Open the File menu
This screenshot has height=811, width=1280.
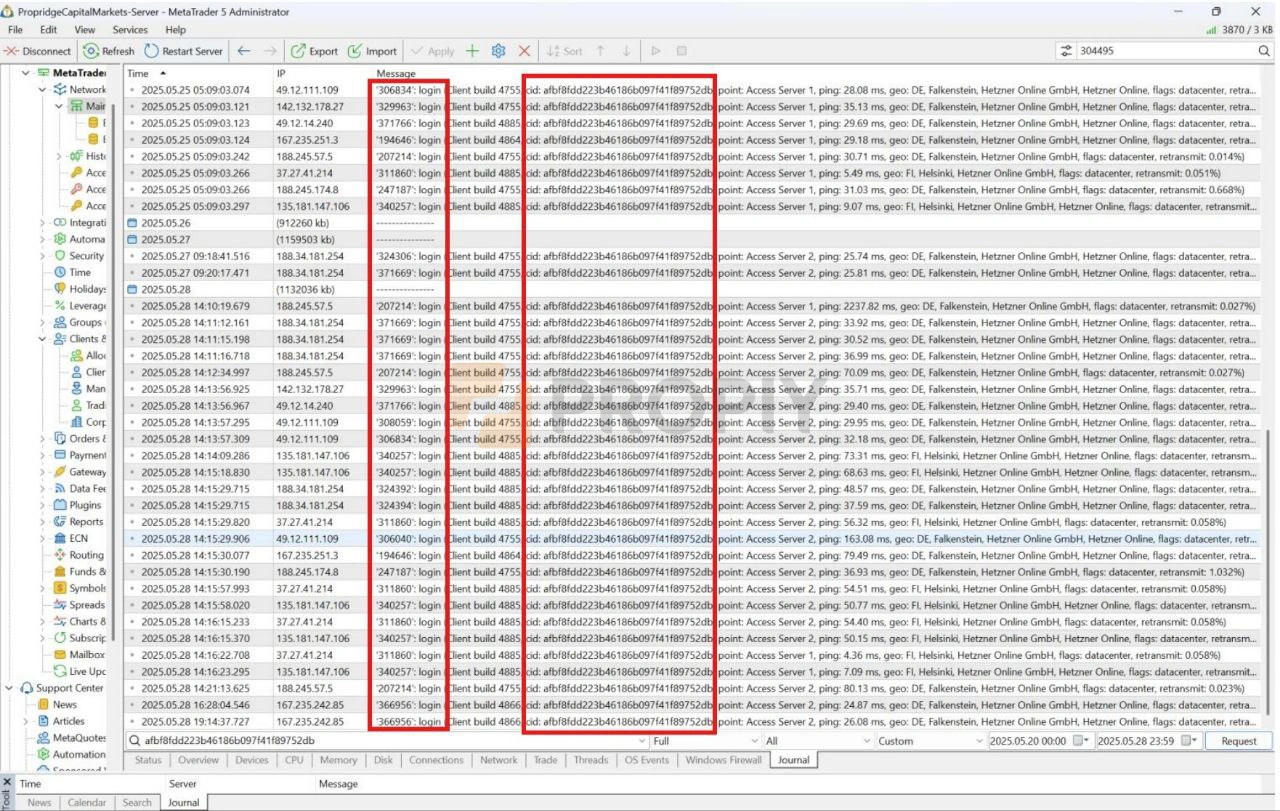pyautogui.click(x=15, y=30)
